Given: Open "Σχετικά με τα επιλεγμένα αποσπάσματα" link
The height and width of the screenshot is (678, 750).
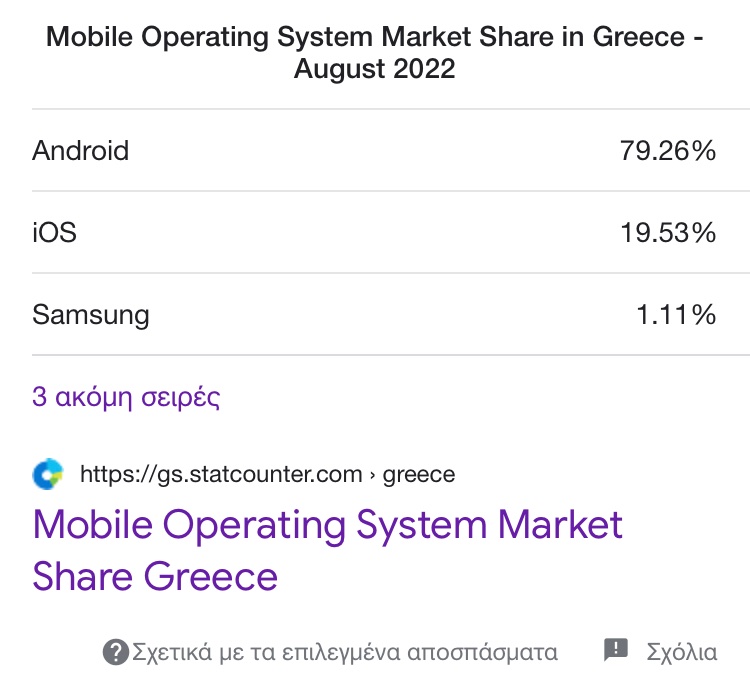Looking at the screenshot, I should click(345, 652).
